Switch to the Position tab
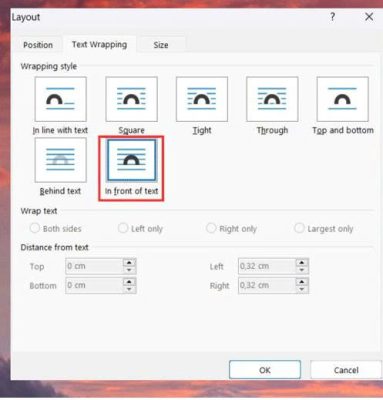The image size is (383, 400). pyautogui.click(x=38, y=45)
